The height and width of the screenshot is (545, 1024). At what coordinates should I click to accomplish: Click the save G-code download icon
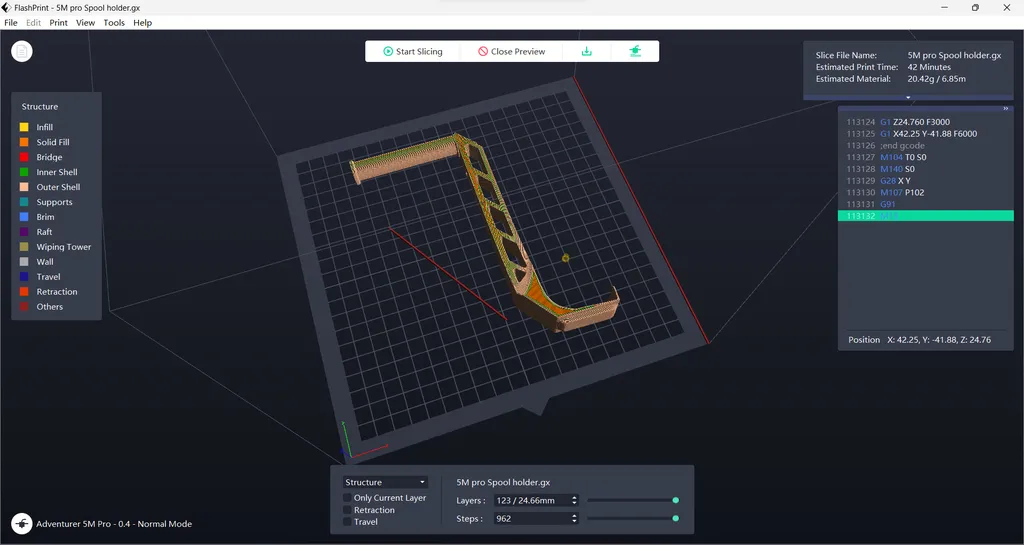(x=587, y=51)
